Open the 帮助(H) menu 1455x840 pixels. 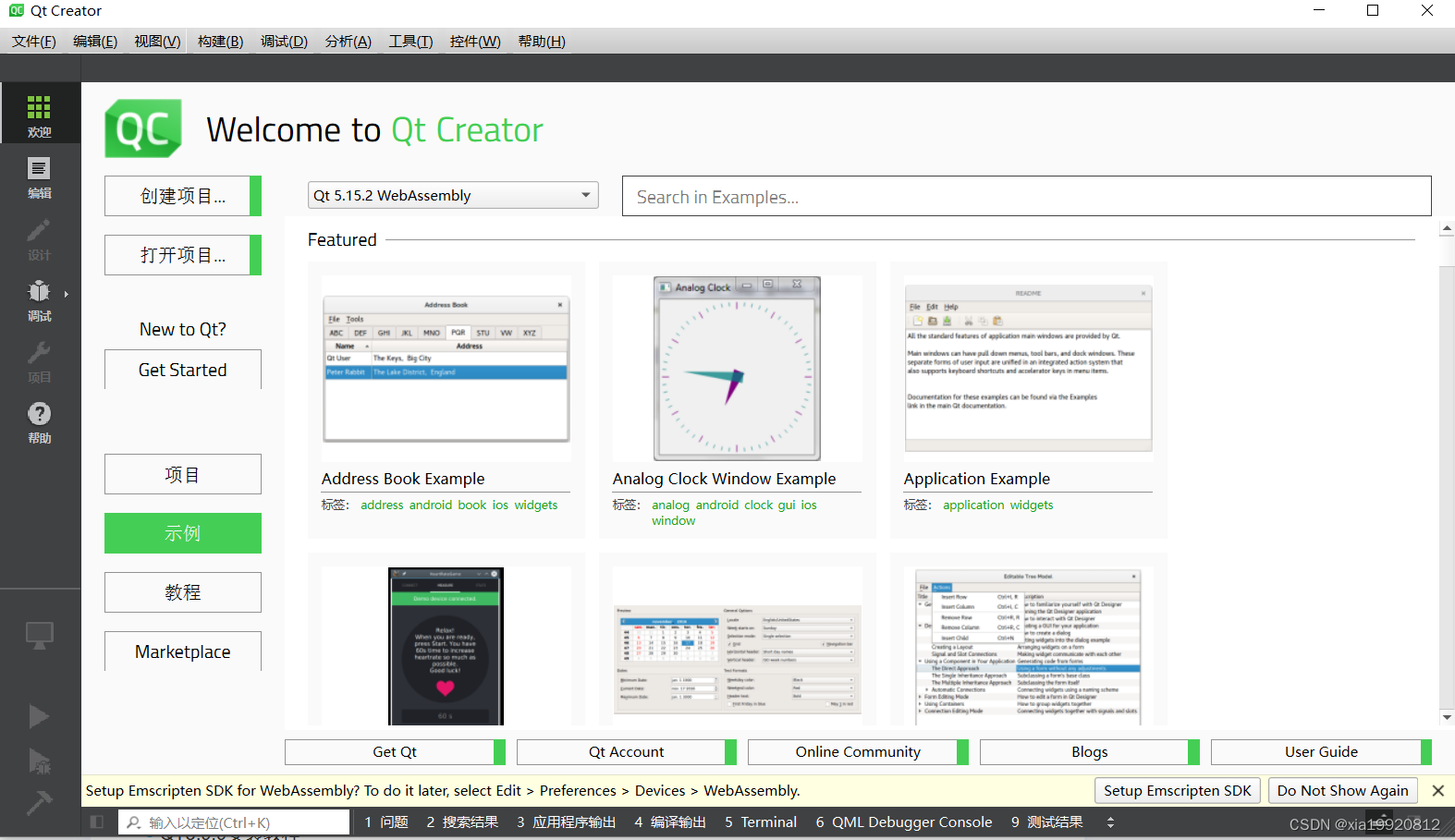[x=542, y=42]
